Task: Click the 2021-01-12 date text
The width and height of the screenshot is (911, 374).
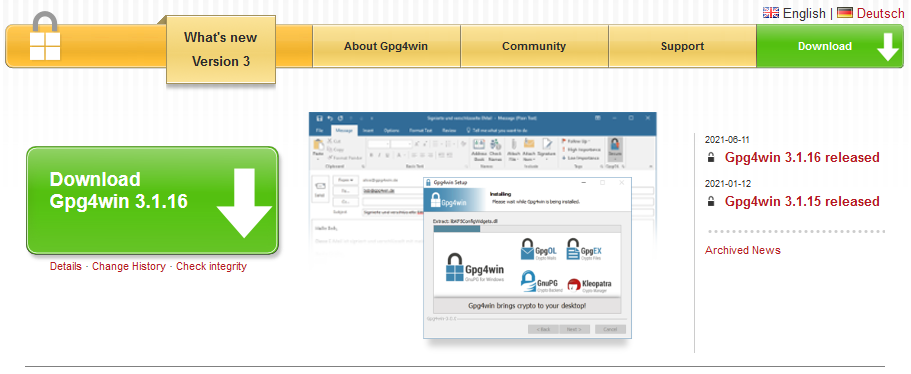Action: pyautogui.click(x=727, y=184)
